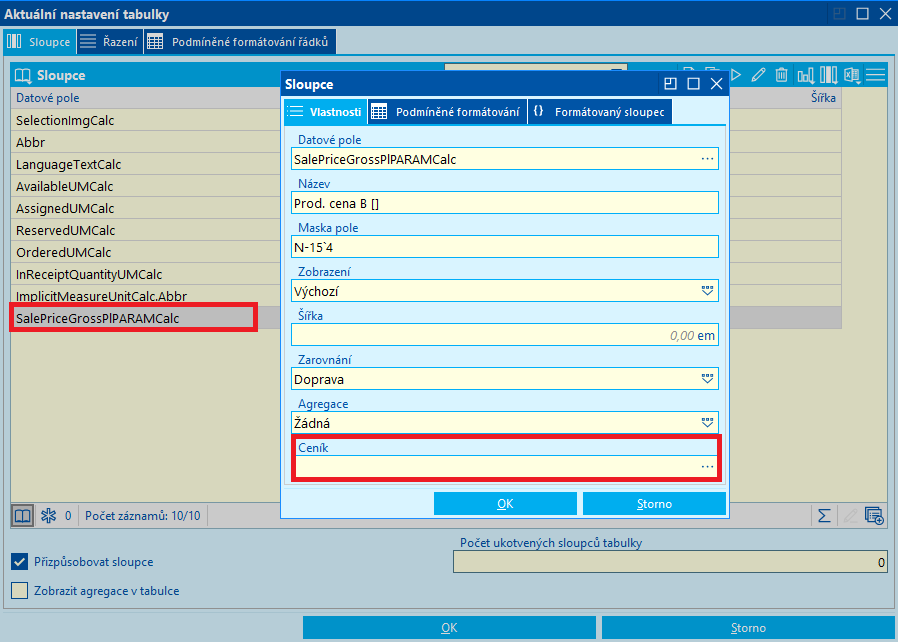Select the LanguageTextCalc row
Screen dimensions: 898x642
click(145, 164)
